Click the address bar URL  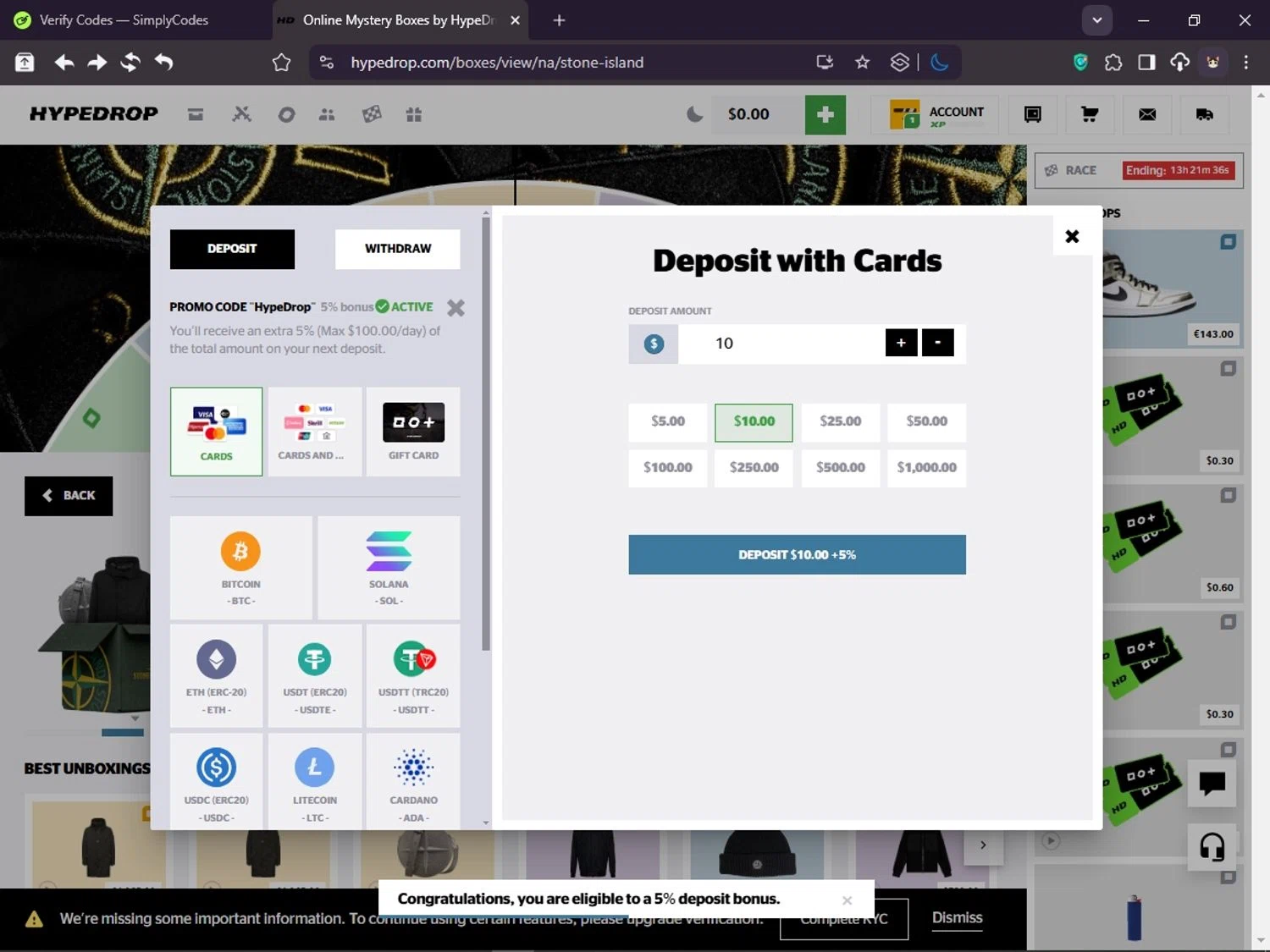tap(497, 63)
